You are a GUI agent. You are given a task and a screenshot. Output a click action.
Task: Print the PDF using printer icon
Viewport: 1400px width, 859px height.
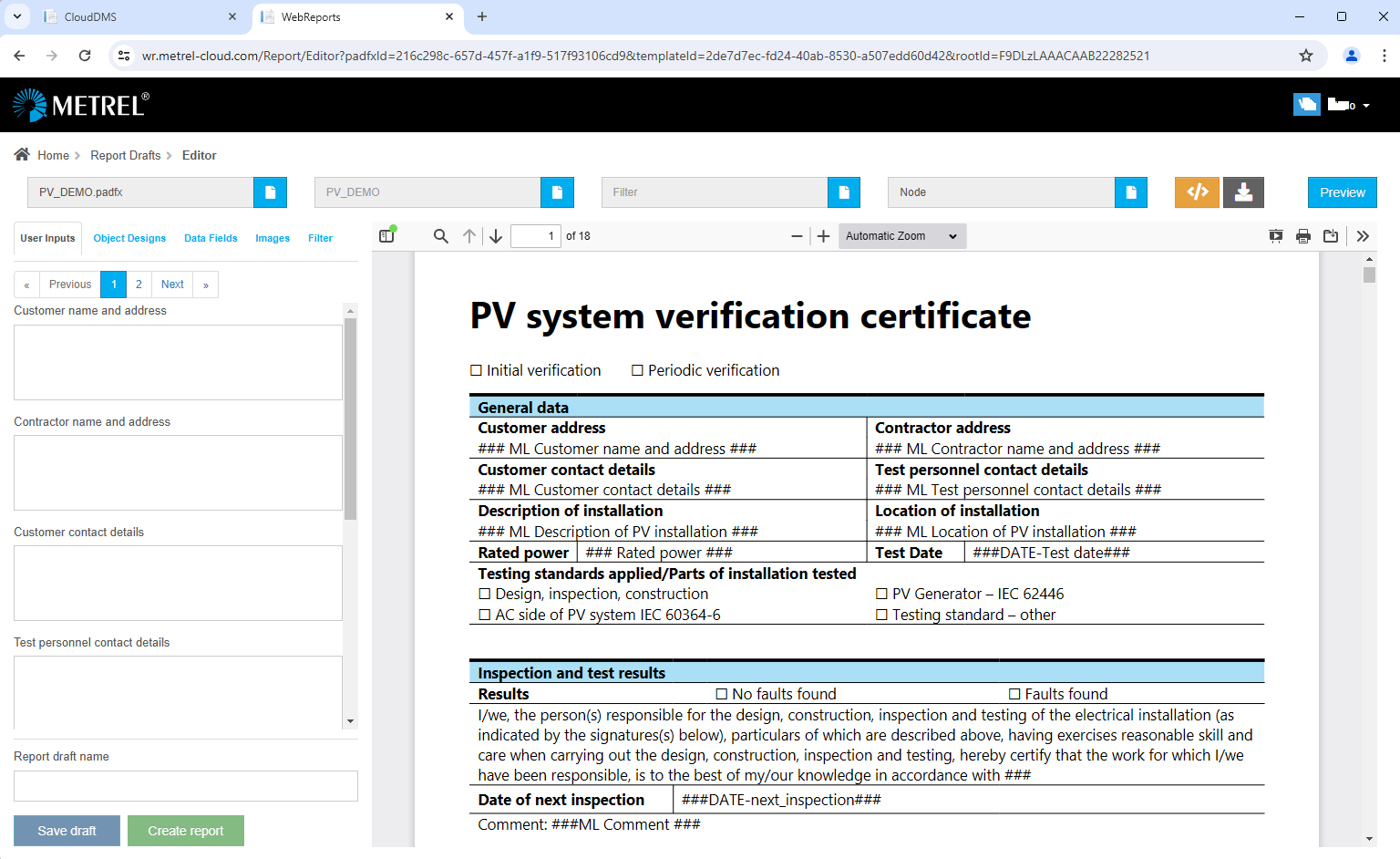[1303, 236]
